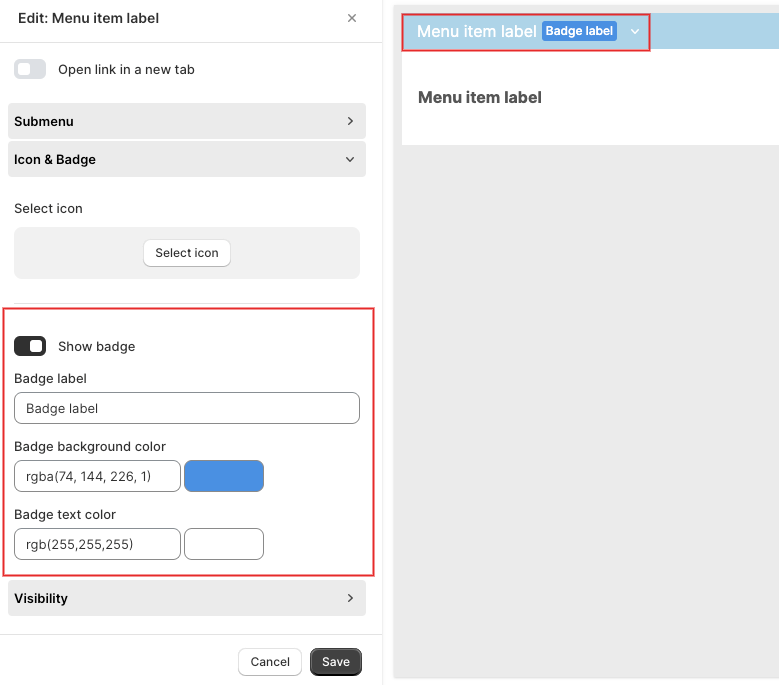Click Menu item label in preview bar
The height and width of the screenshot is (685, 779).
pyautogui.click(x=476, y=31)
